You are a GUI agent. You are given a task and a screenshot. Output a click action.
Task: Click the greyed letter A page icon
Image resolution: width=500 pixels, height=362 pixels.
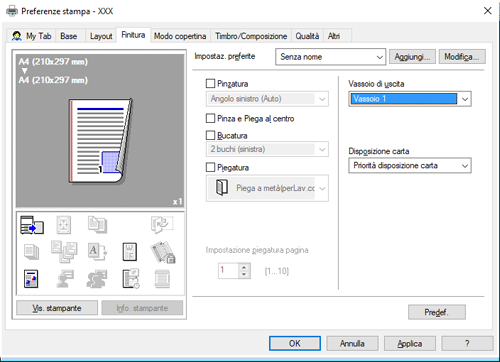[97, 252]
